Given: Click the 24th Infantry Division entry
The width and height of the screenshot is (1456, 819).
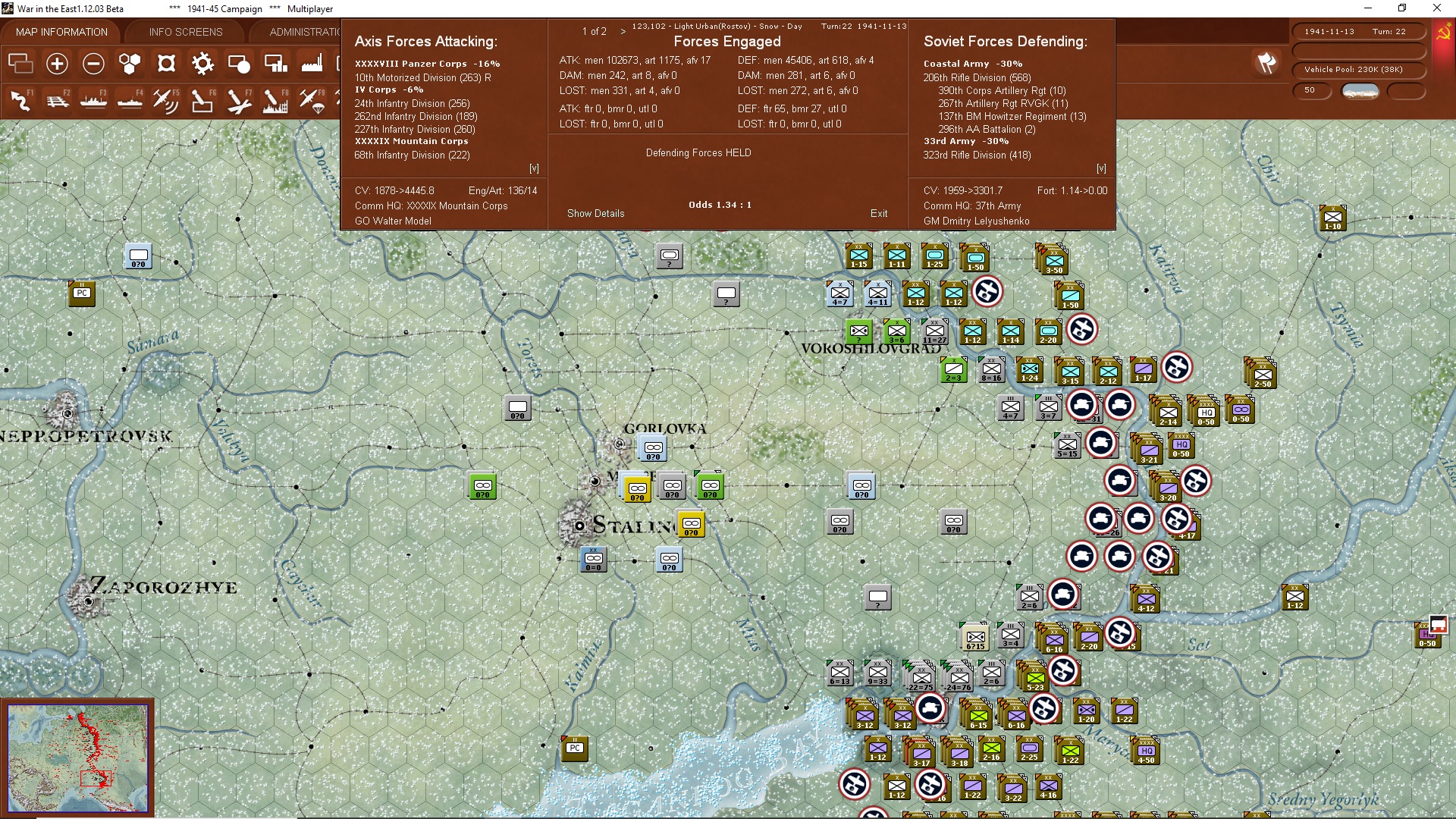Looking at the screenshot, I should click(413, 104).
